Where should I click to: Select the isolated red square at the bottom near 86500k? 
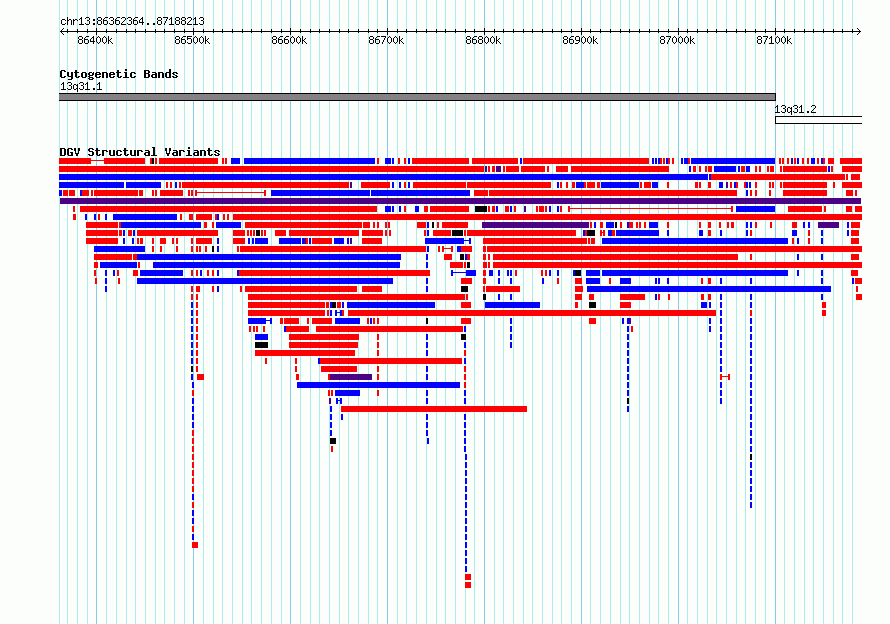click(x=195, y=545)
